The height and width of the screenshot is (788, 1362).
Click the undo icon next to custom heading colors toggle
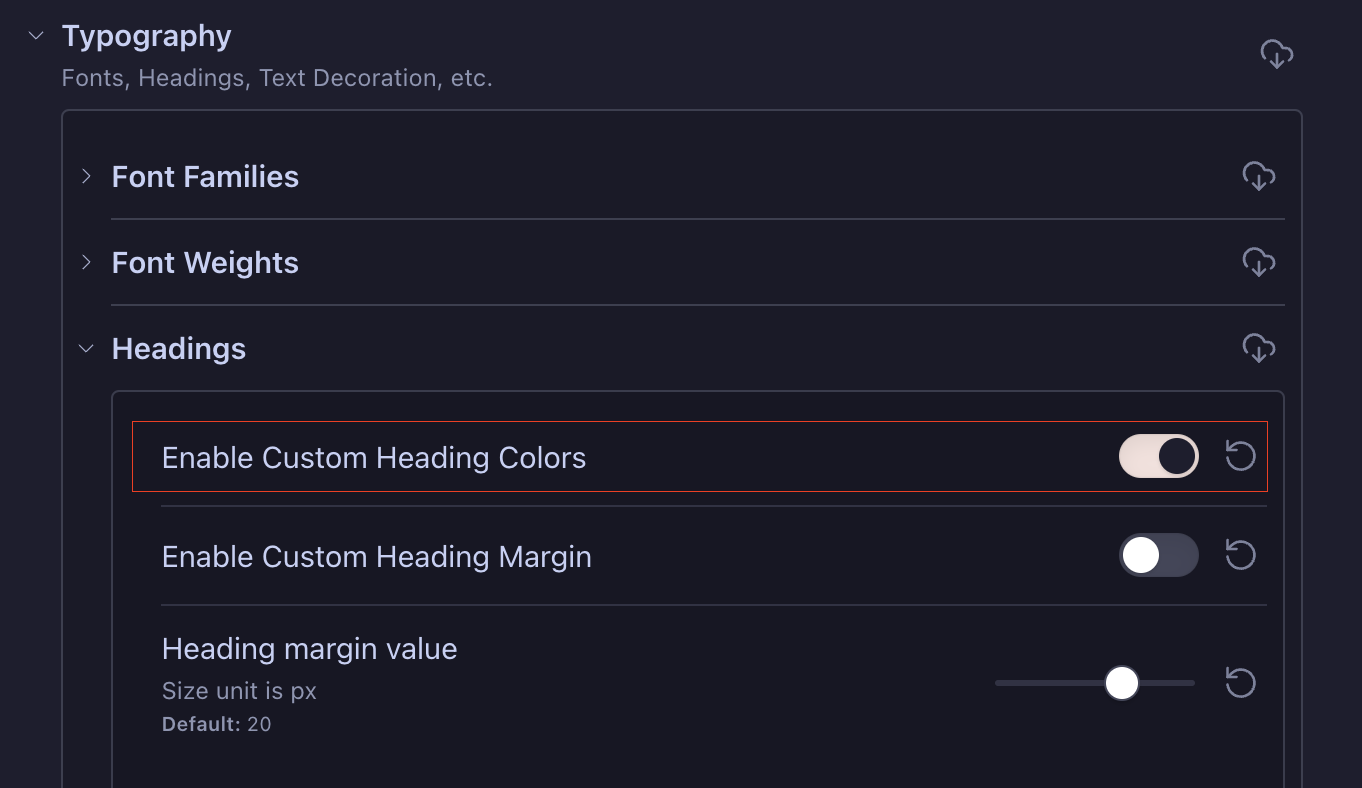(x=1240, y=455)
